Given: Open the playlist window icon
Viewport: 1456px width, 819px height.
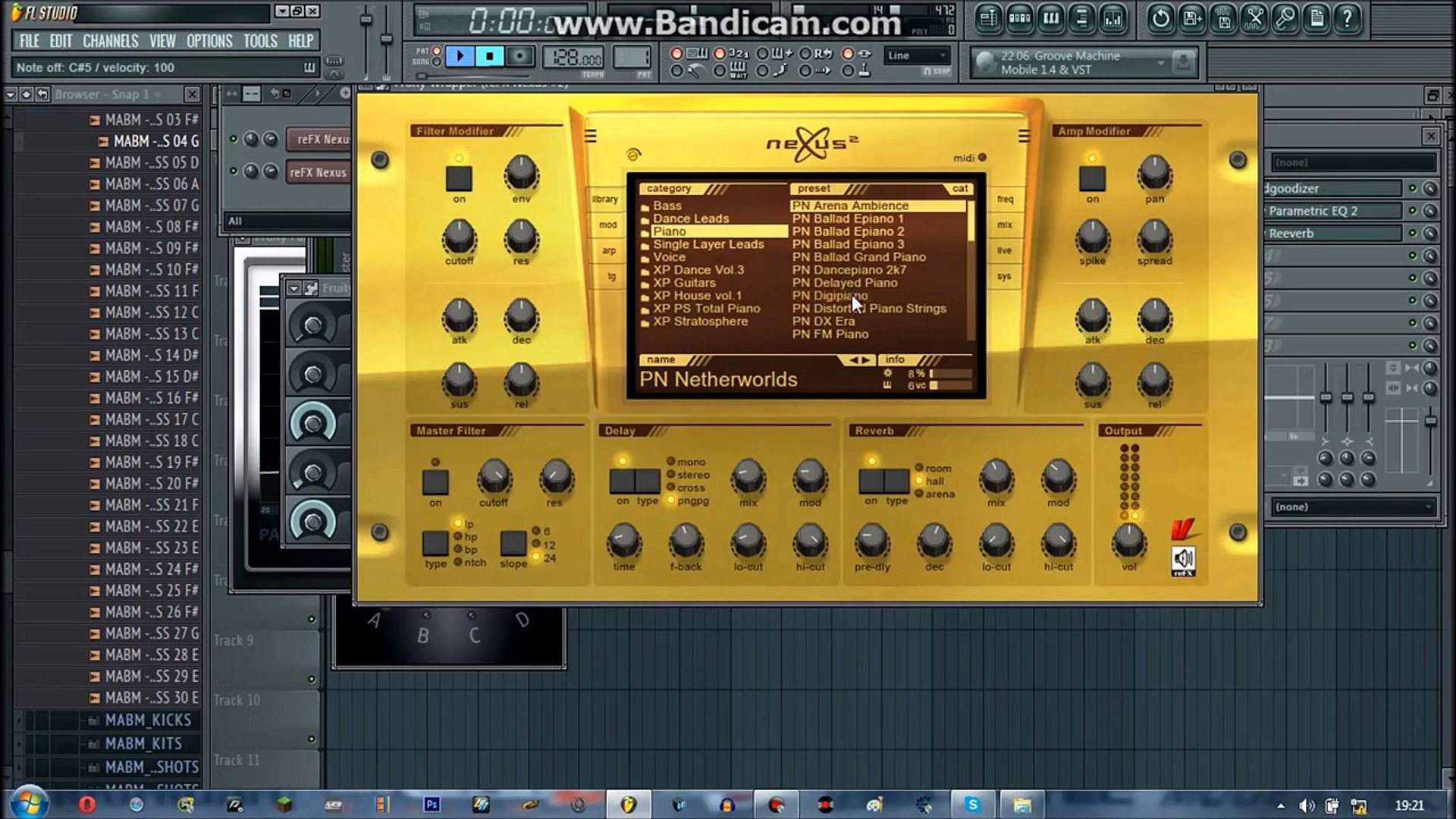Looking at the screenshot, I should 989,19.
